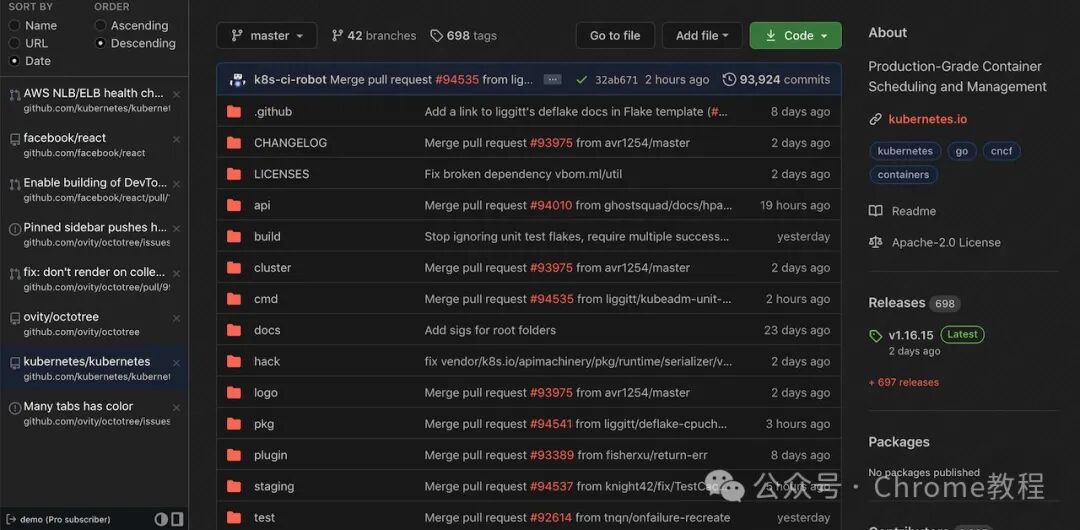Screen dimensions: 1080x530
Task: Open the master branch dropdown
Action: coord(267,36)
